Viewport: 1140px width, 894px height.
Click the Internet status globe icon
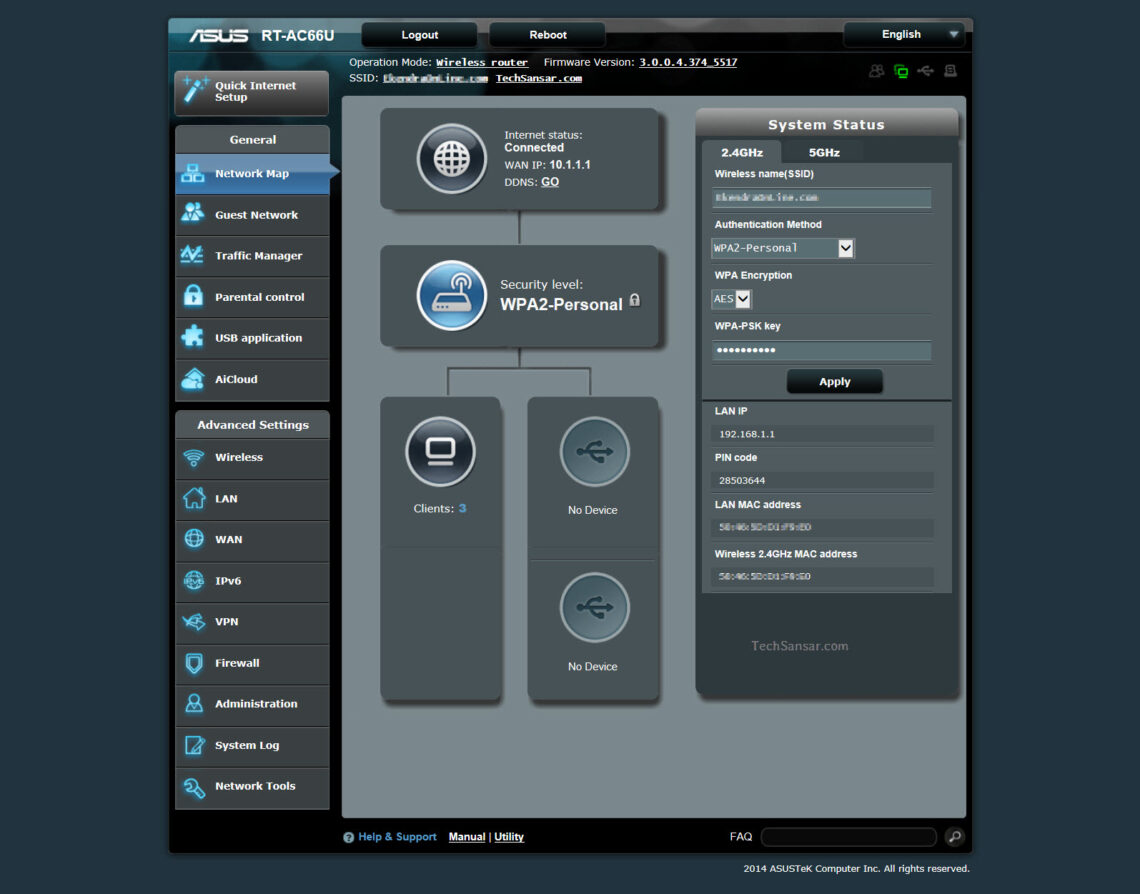click(451, 158)
